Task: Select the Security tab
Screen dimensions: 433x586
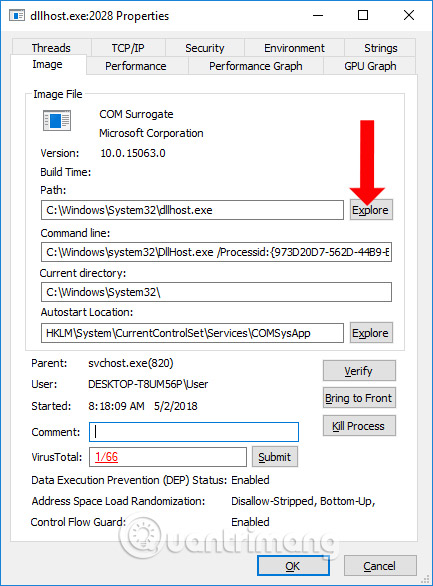Action: pos(205,48)
